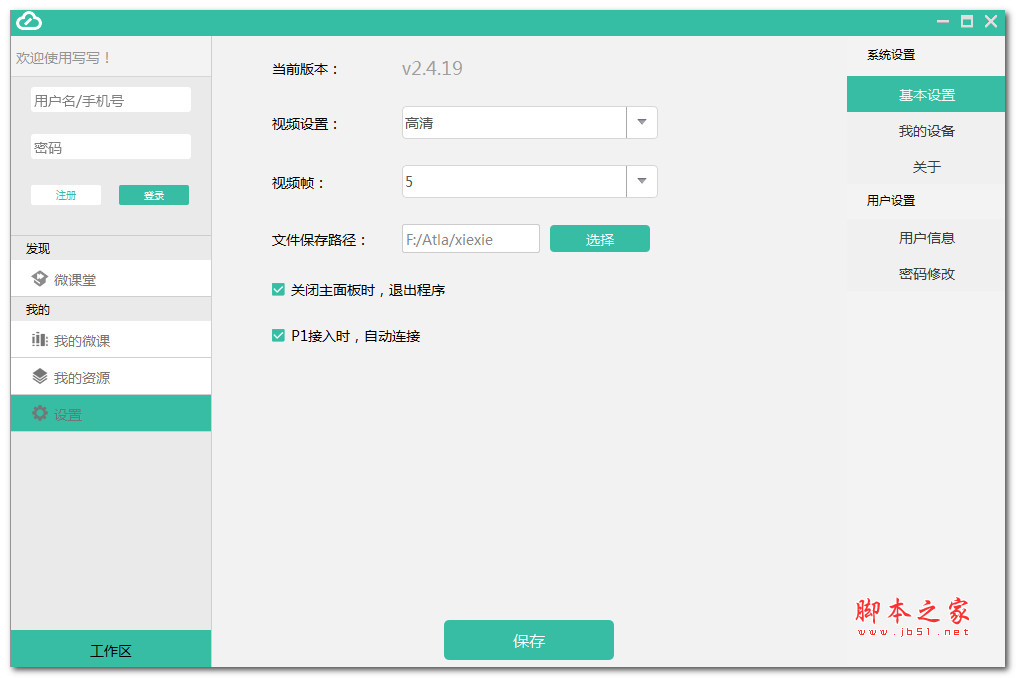Save settings with the 保存 button
1016x678 pixels.
click(528, 639)
